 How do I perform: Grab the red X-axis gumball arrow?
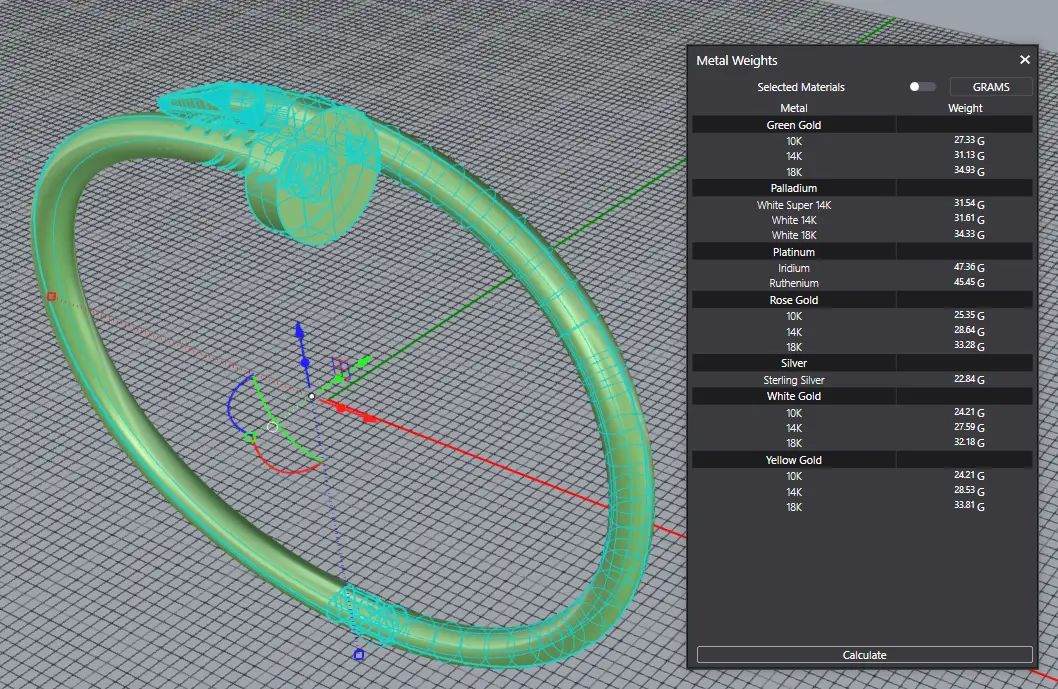point(369,419)
